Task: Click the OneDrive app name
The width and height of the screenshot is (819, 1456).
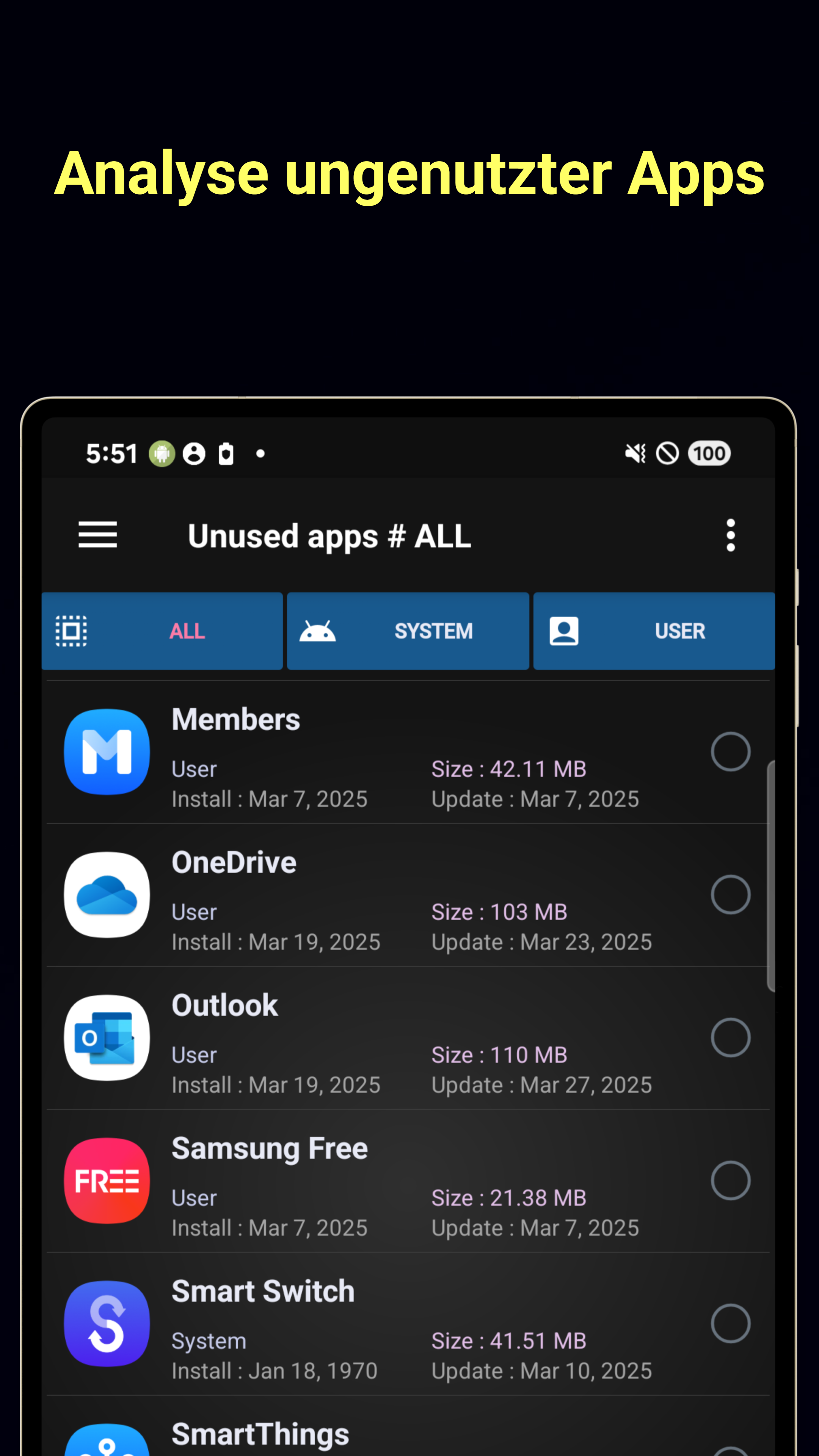Action: pyautogui.click(x=234, y=863)
